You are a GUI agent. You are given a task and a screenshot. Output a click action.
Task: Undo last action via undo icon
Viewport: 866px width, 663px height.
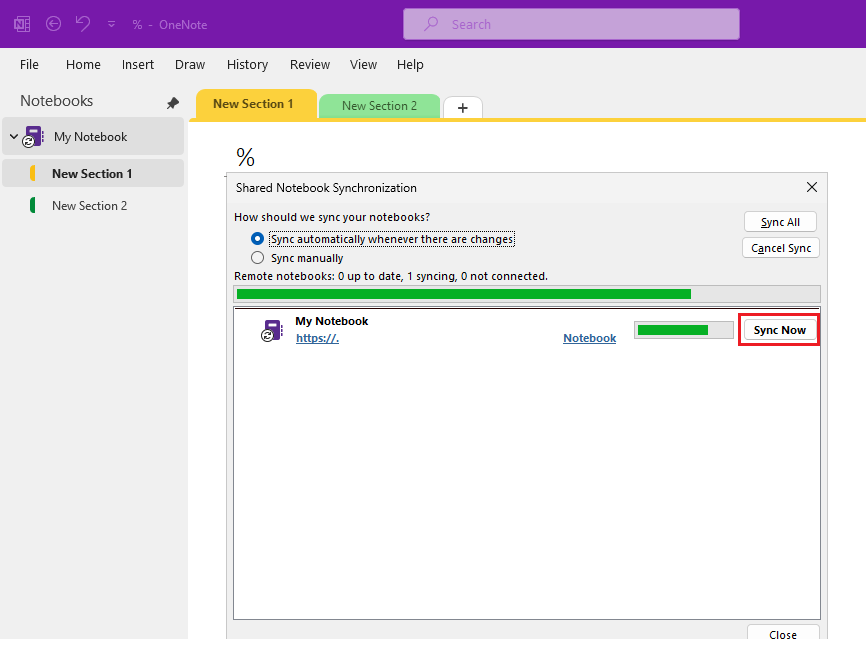click(83, 24)
